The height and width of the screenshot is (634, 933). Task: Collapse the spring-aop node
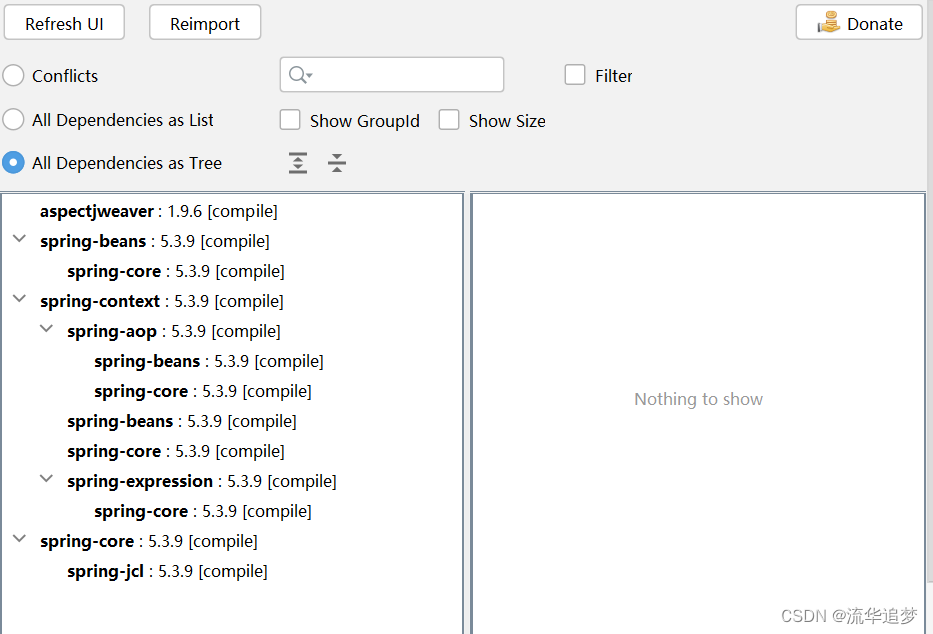click(46, 329)
